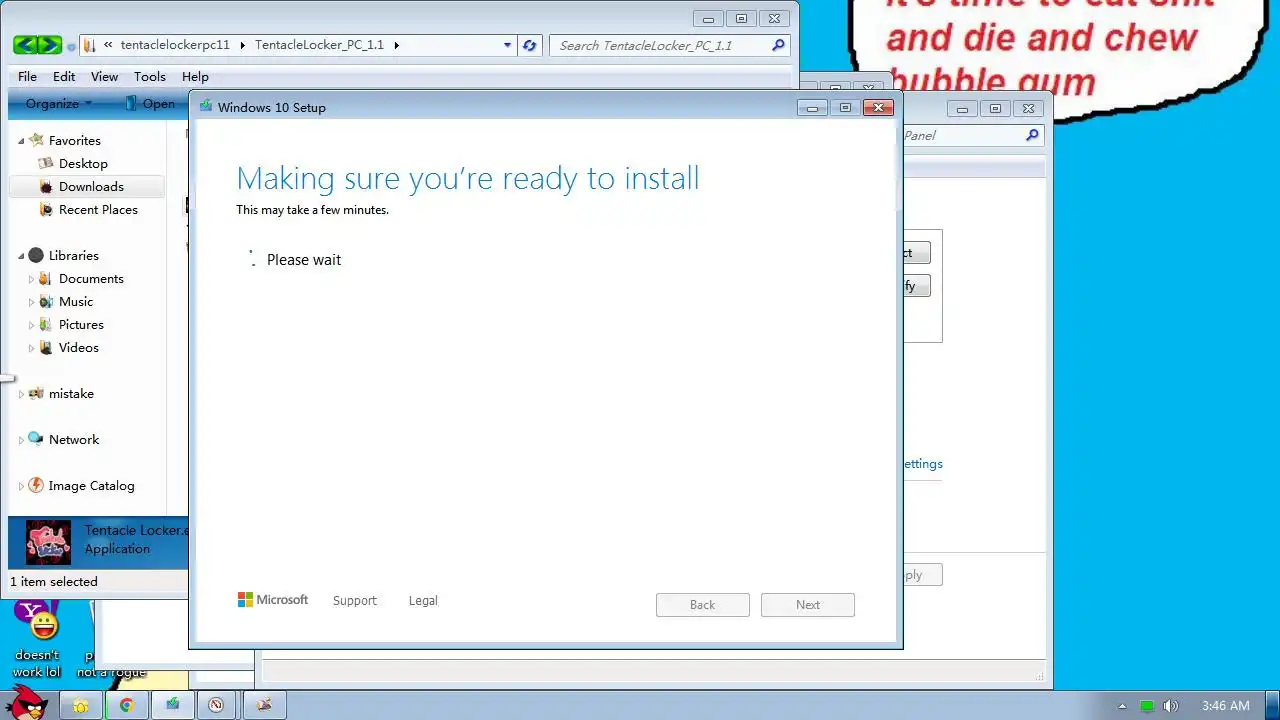Click the green Back arrow in Explorer
The image size is (1280, 720).
pyautogui.click(x=25, y=45)
